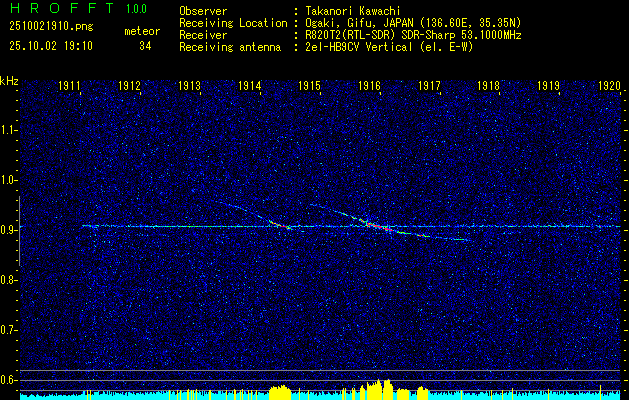
Task: Click the 0.8 frequency axis label
Action: tap(8, 280)
